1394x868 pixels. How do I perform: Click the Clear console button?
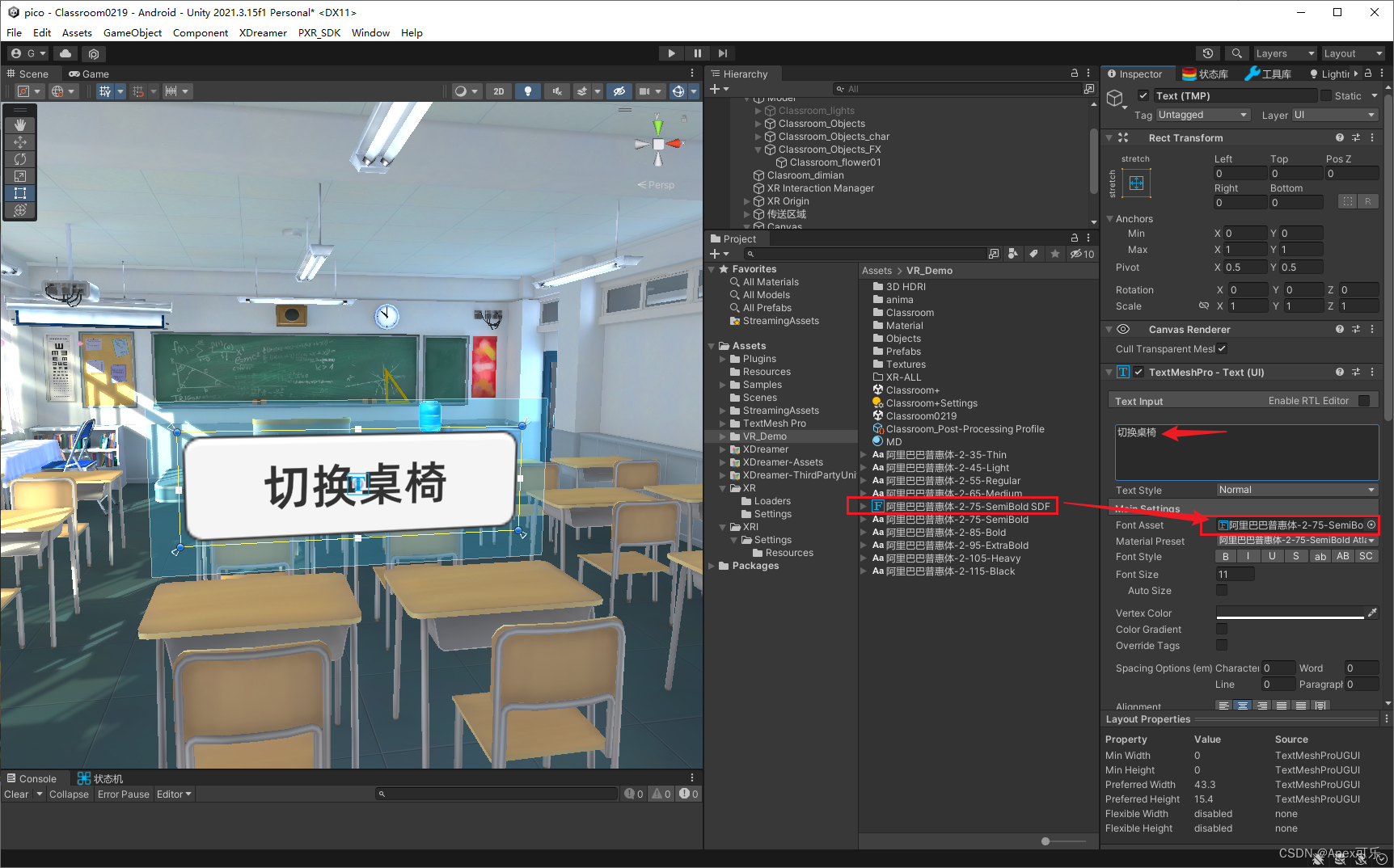click(16, 794)
